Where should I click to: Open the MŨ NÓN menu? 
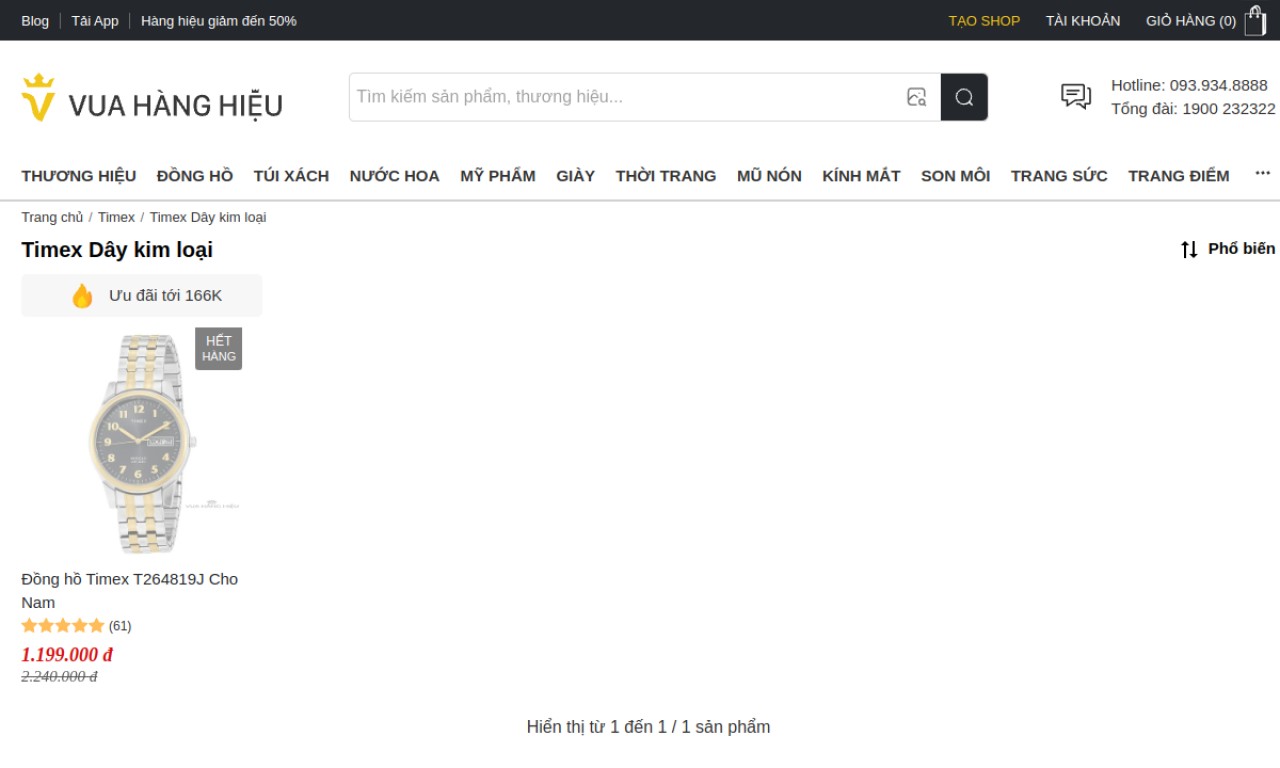pos(769,176)
